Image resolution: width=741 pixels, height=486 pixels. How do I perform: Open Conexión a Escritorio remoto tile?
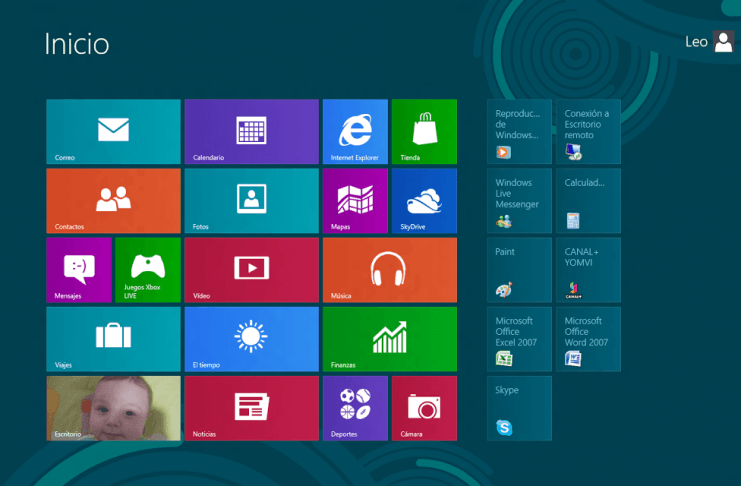[x=588, y=131]
